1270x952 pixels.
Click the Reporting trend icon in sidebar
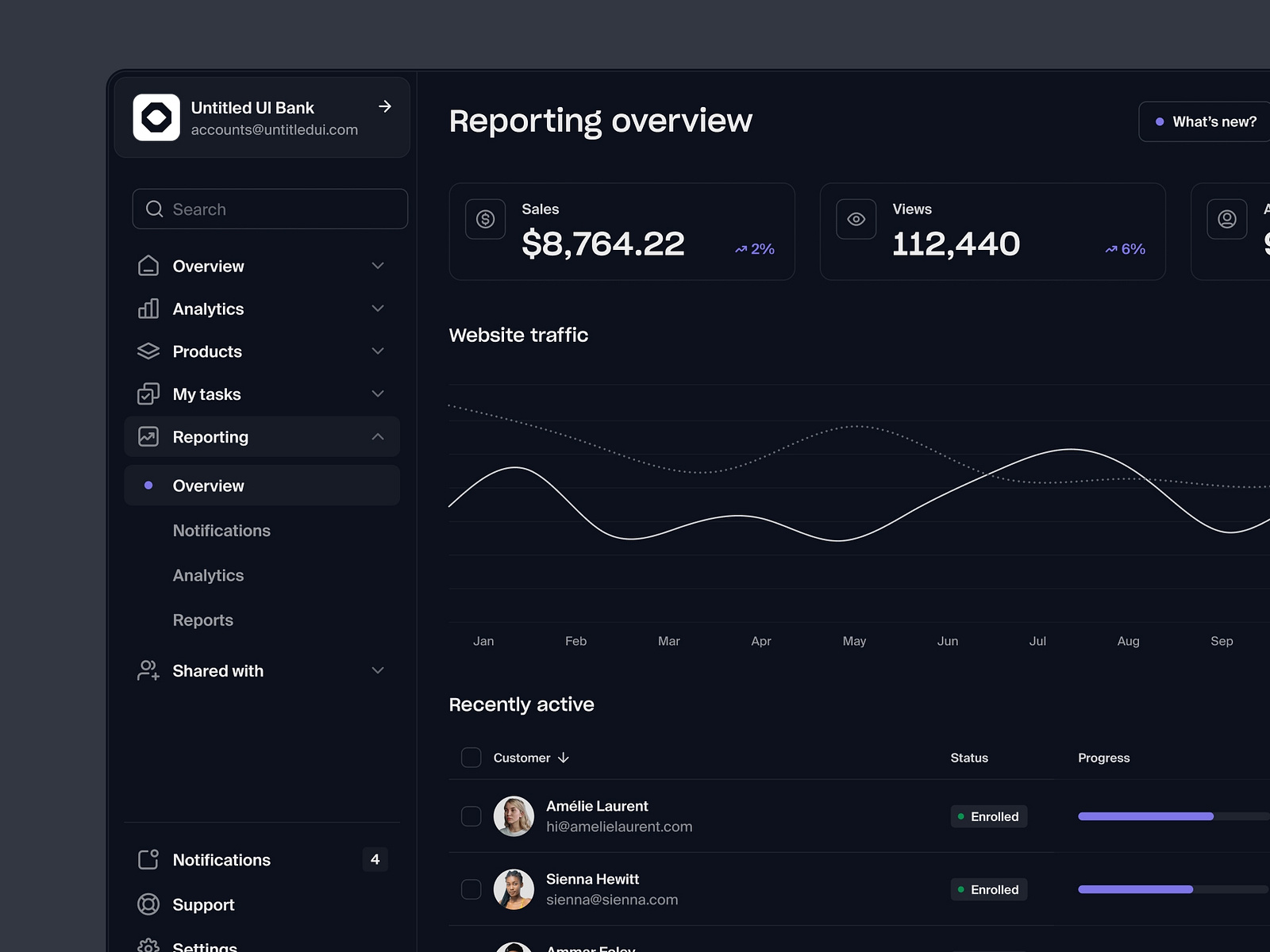point(148,436)
